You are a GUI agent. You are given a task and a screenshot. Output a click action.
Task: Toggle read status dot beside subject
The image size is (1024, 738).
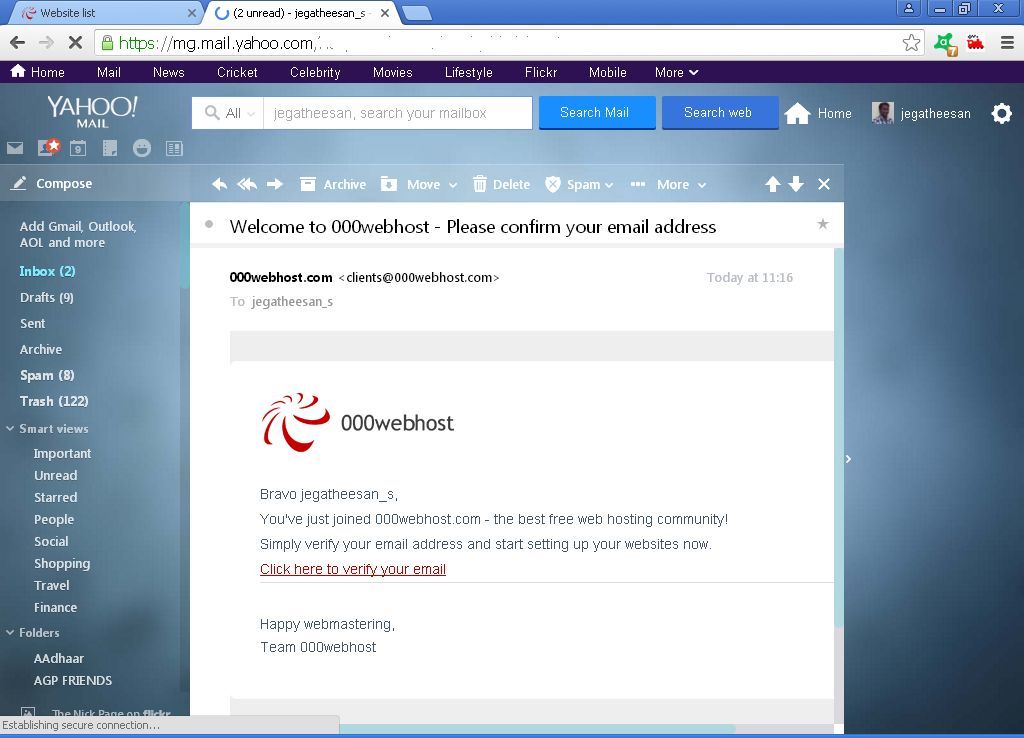209,225
